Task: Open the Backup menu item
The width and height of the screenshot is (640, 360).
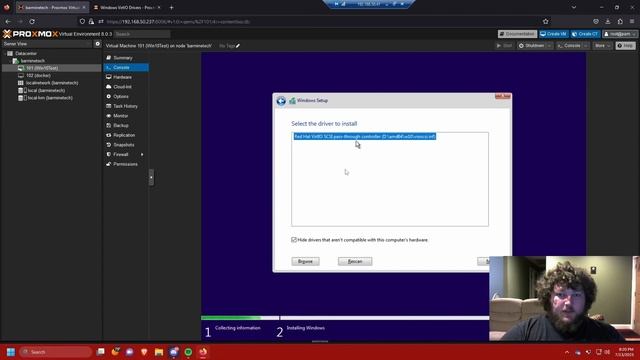Action: coord(126,126)
